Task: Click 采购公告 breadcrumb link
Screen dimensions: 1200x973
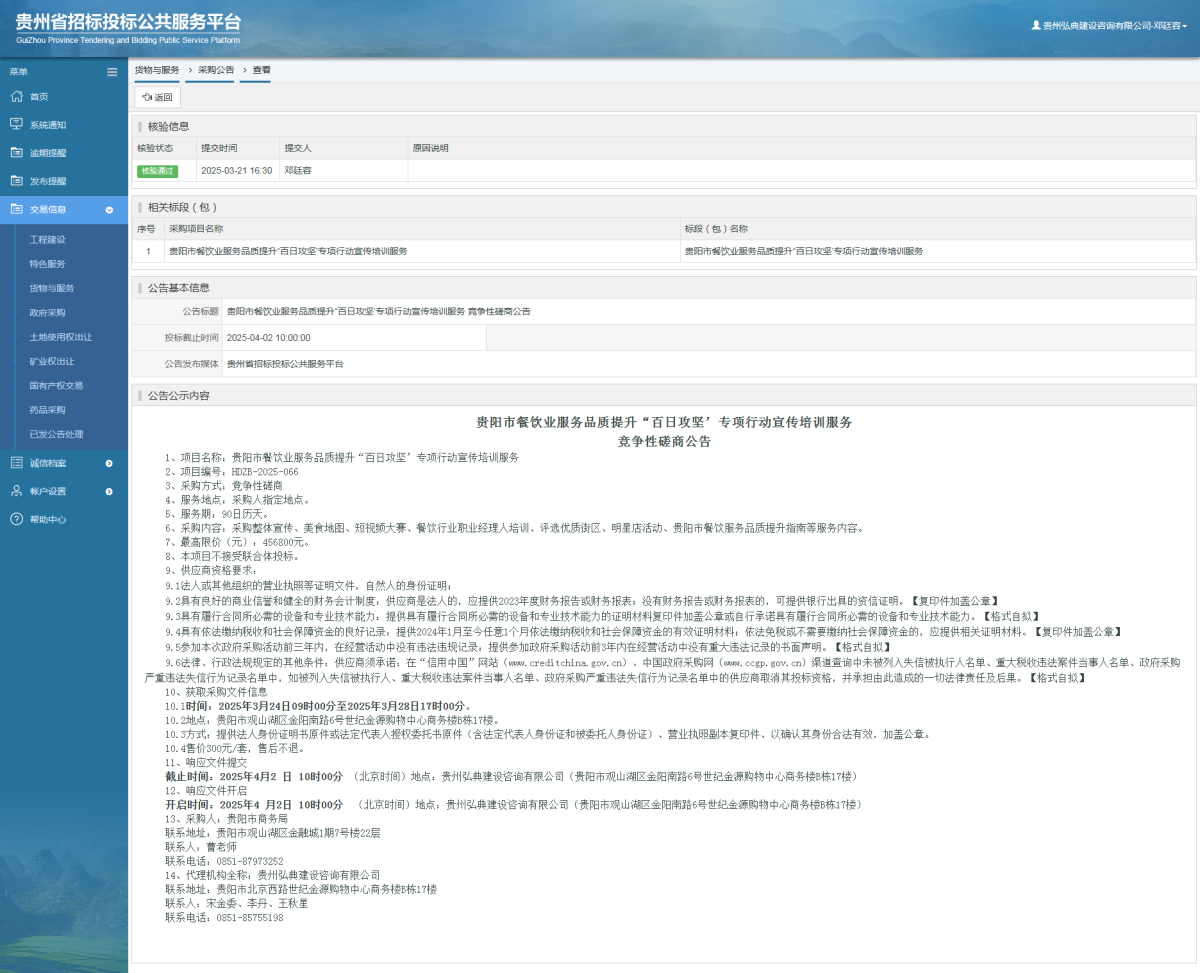Action: 215,71
